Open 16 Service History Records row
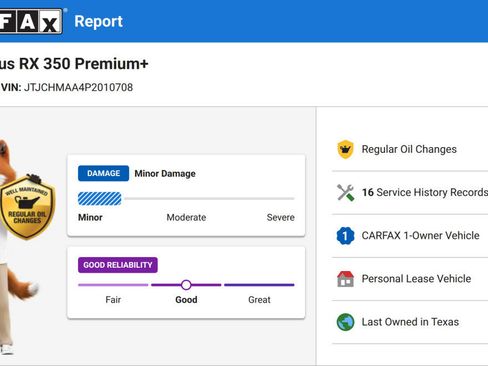488x366 pixels. 410,192
